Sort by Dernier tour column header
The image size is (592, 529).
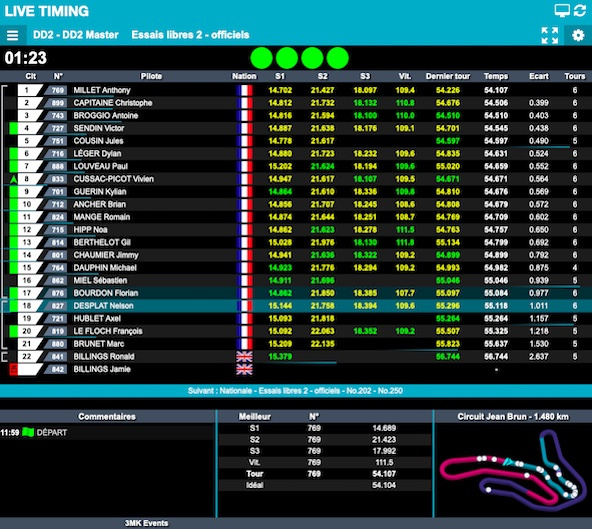coord(448,76)
